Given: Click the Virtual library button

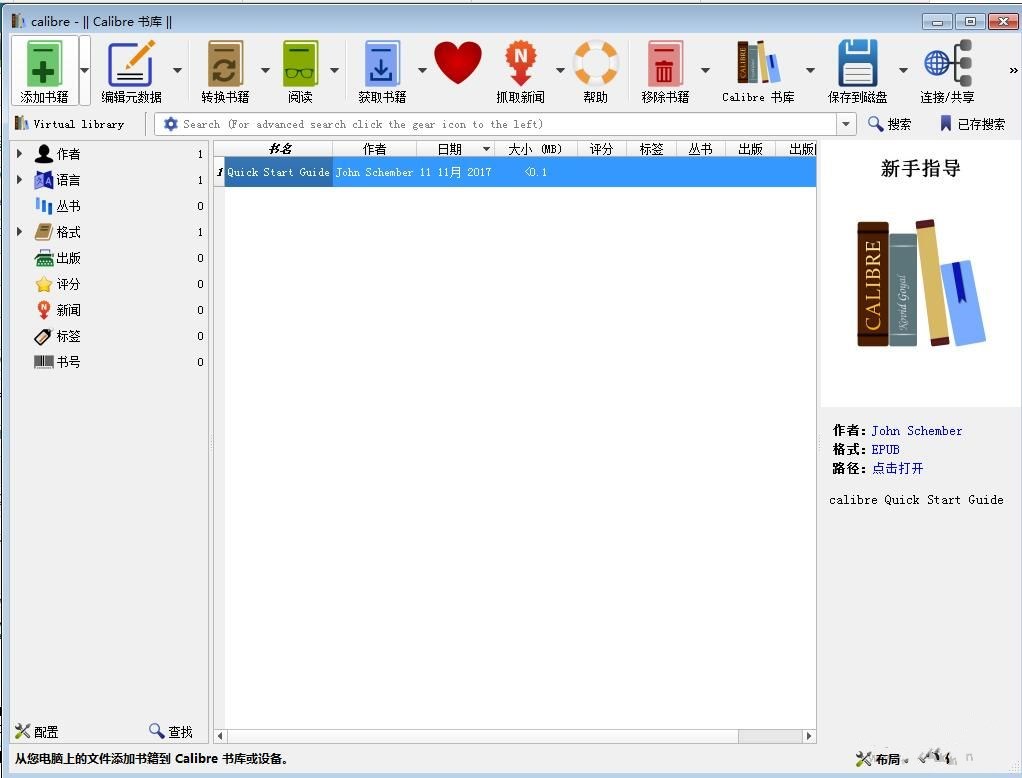Looking at the screenshot, I should (x=70, y=124).
